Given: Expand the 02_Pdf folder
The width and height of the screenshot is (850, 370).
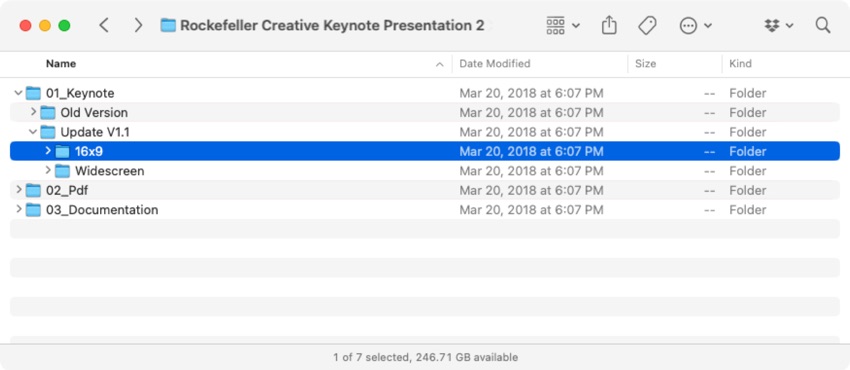Looking at the screenshot, I should pyautogui.click(x=19, y=190).
